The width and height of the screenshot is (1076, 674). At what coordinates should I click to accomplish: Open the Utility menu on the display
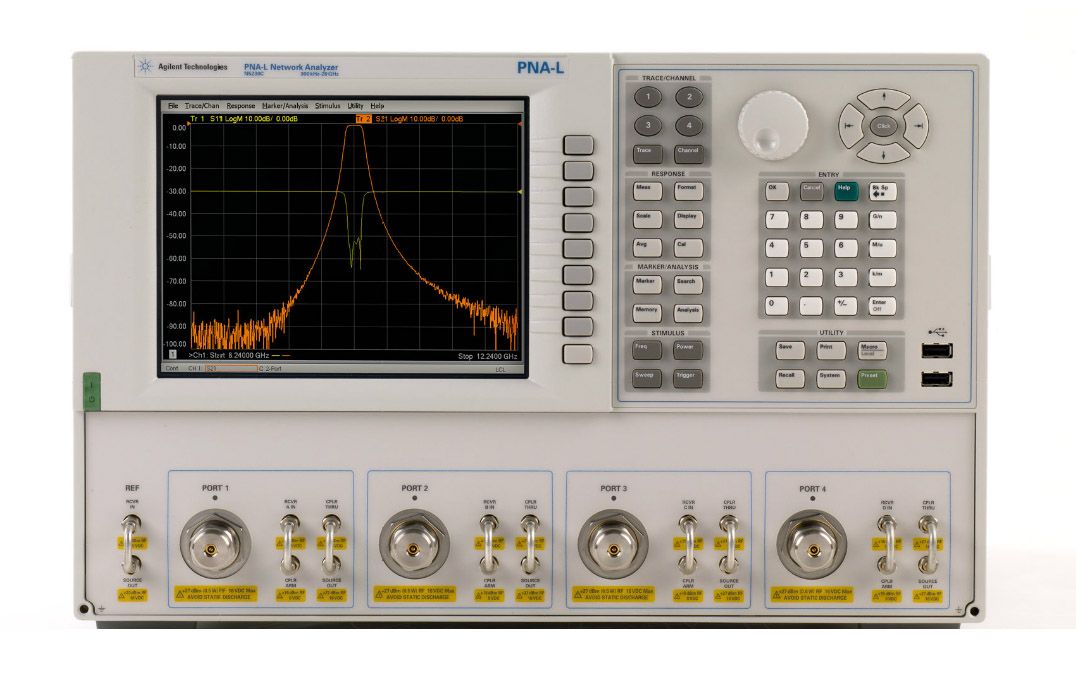click(x=355, y=105)
